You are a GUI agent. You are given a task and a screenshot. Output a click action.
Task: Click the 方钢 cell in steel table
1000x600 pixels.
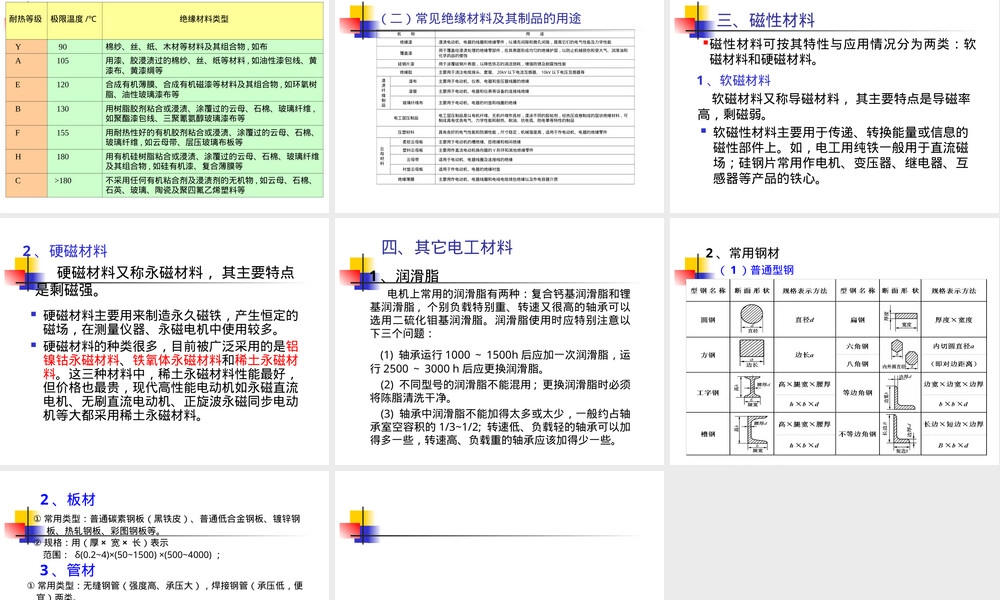point(708,355)
